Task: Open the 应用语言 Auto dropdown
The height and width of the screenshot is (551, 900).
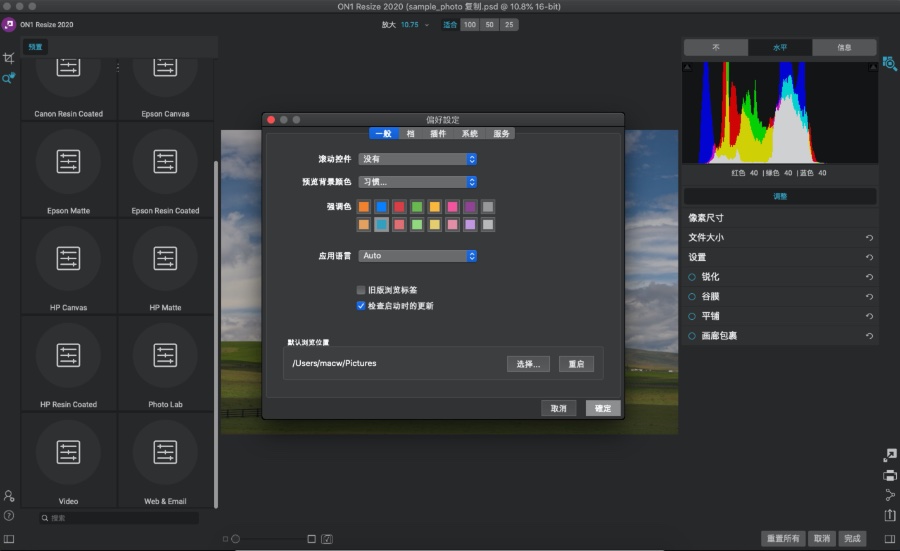Action: (x=418, y=255)
